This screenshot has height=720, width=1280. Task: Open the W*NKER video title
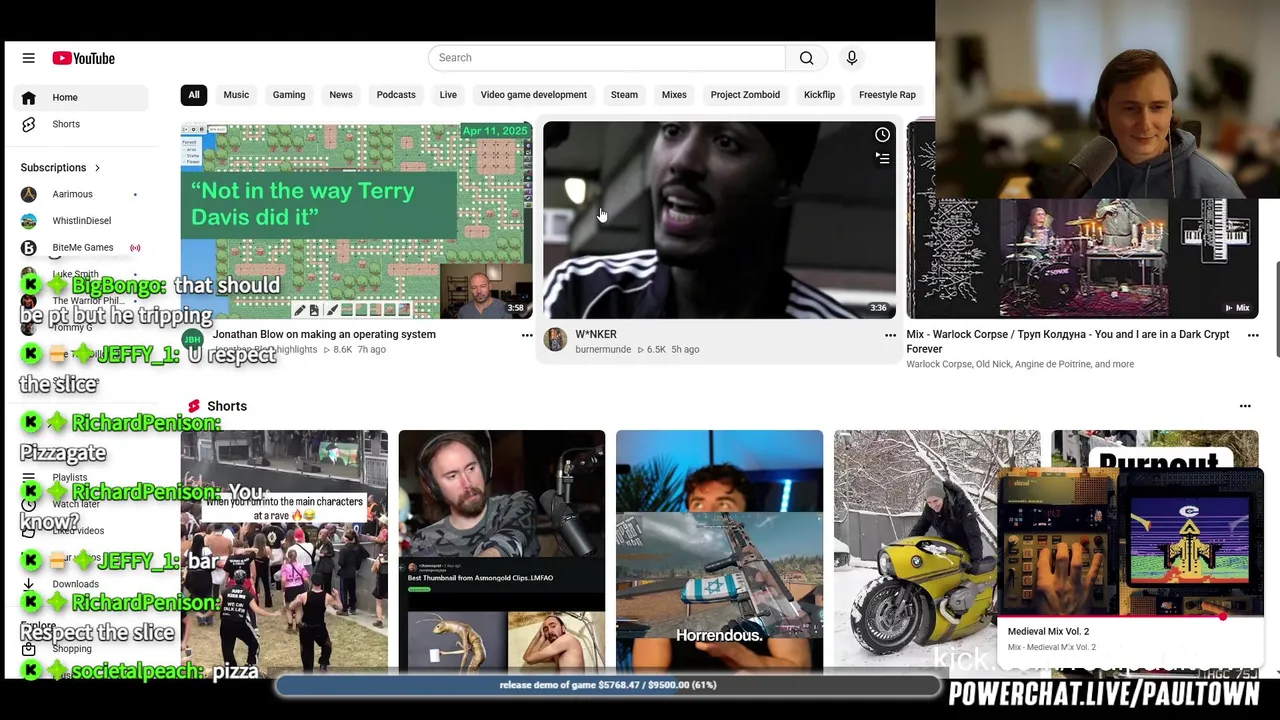coord(596,335)
